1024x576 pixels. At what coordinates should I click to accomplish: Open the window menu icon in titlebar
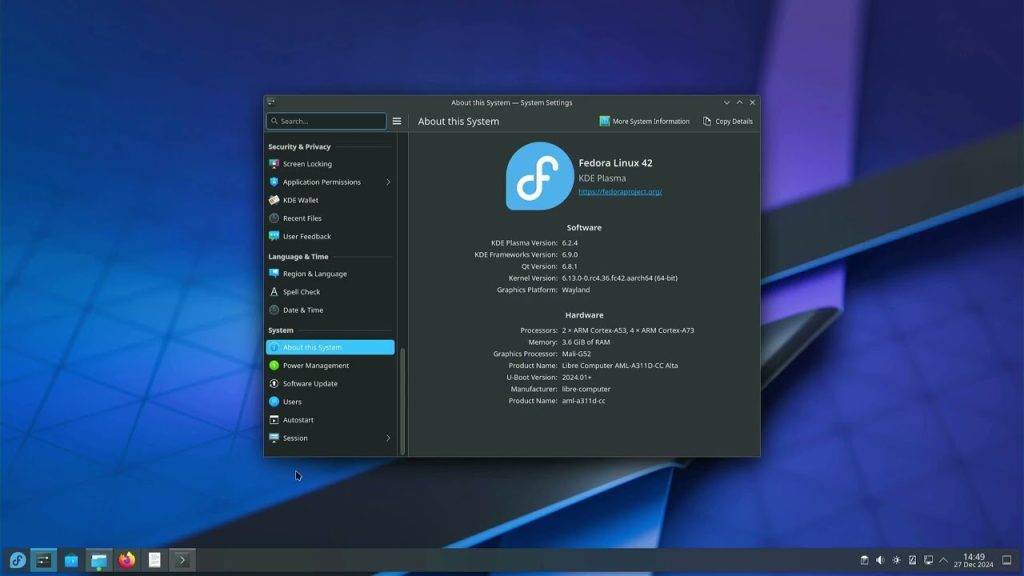271,102
